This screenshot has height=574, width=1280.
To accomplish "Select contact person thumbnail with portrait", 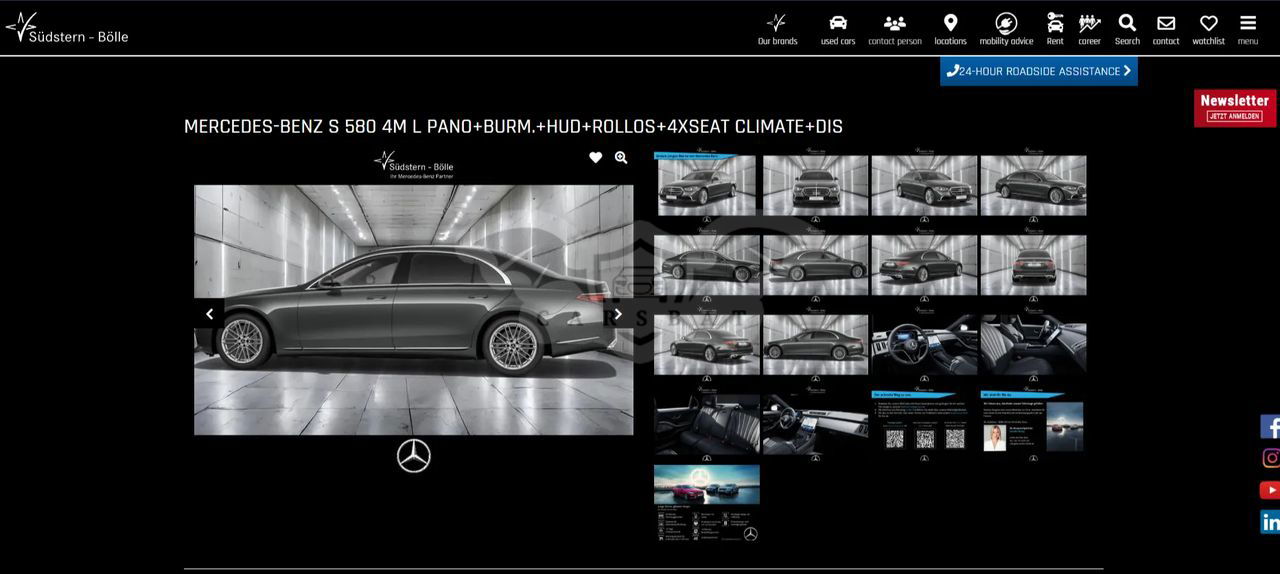I will (1033, 424).
